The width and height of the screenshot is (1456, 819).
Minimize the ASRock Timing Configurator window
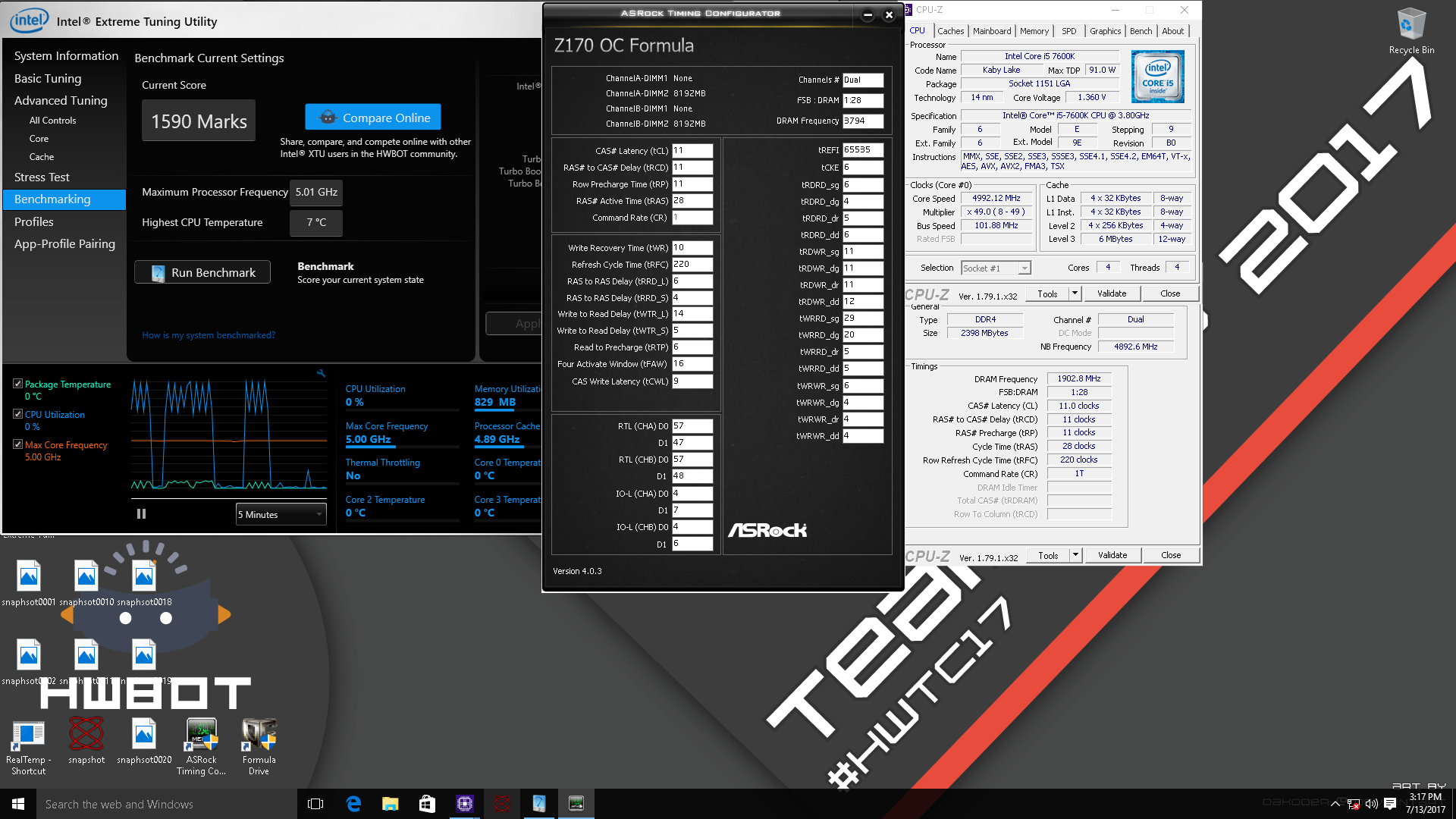868,14
